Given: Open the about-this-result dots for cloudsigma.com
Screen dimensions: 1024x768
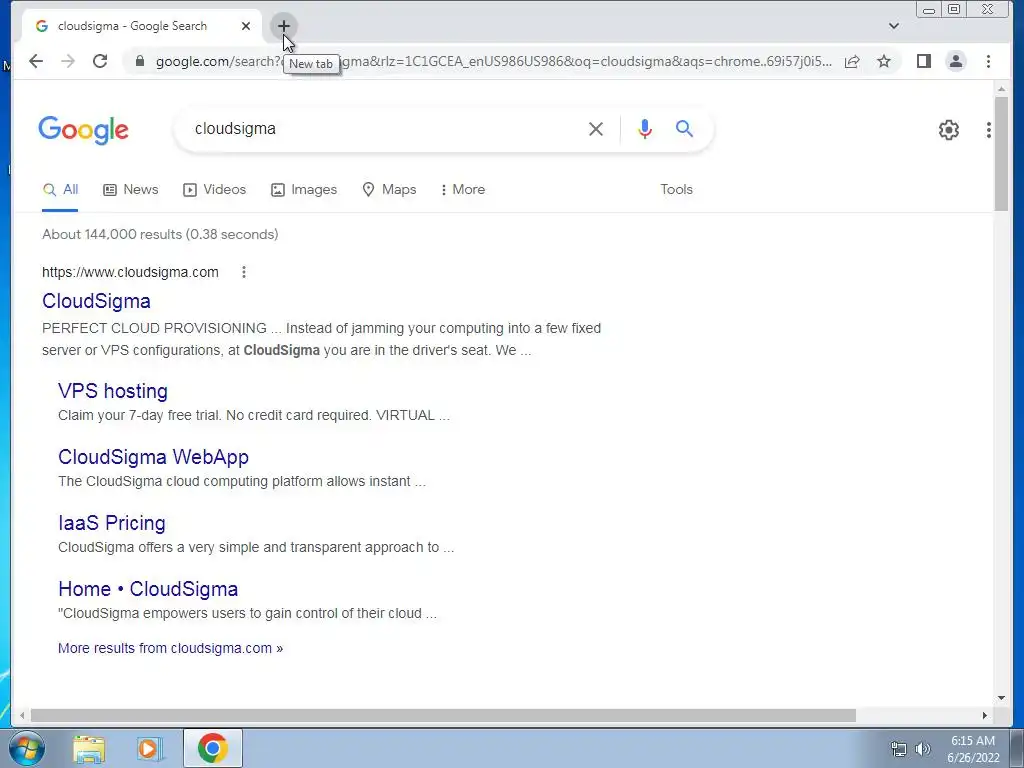Looking at the screenshot, I should tap(244, 272).
